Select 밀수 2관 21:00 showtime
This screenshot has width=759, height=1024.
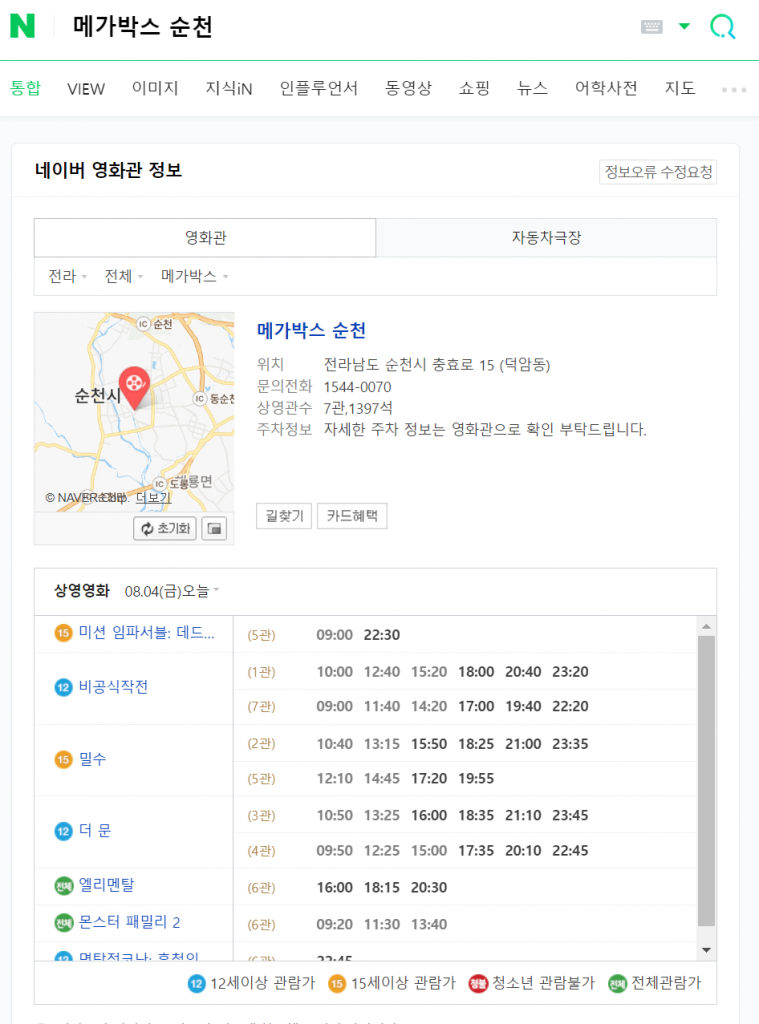pyautogui.click(x=523, y=744)
